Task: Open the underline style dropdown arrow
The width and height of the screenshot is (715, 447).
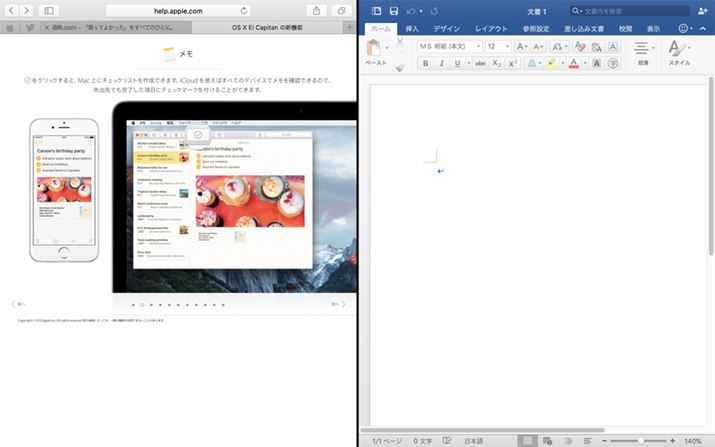Action: point(468,63)
